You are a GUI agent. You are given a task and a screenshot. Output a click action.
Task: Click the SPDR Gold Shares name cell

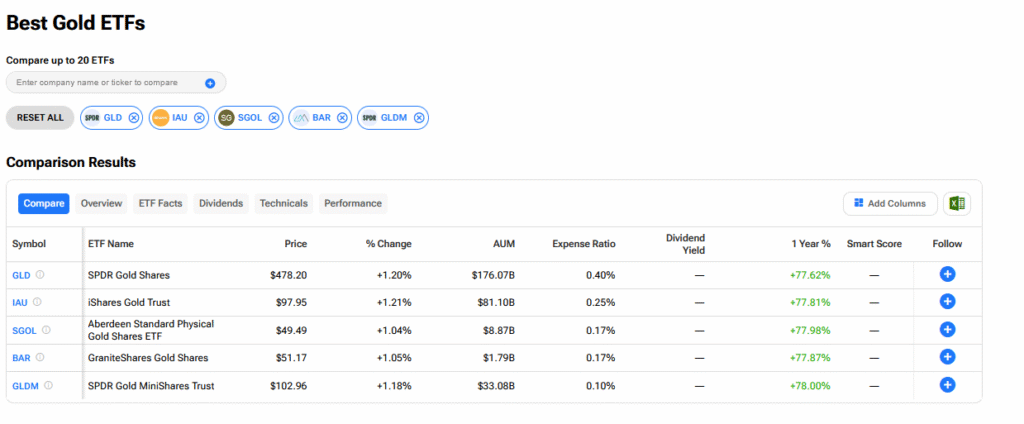coord(129,275)
